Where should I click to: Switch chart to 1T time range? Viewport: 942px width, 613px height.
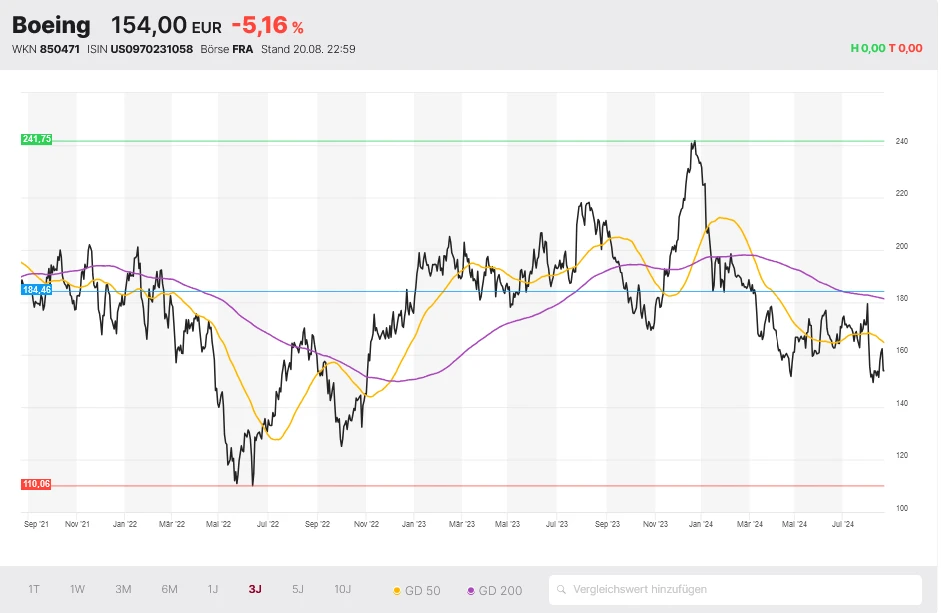pyautogui.click(x=35, y=590)
